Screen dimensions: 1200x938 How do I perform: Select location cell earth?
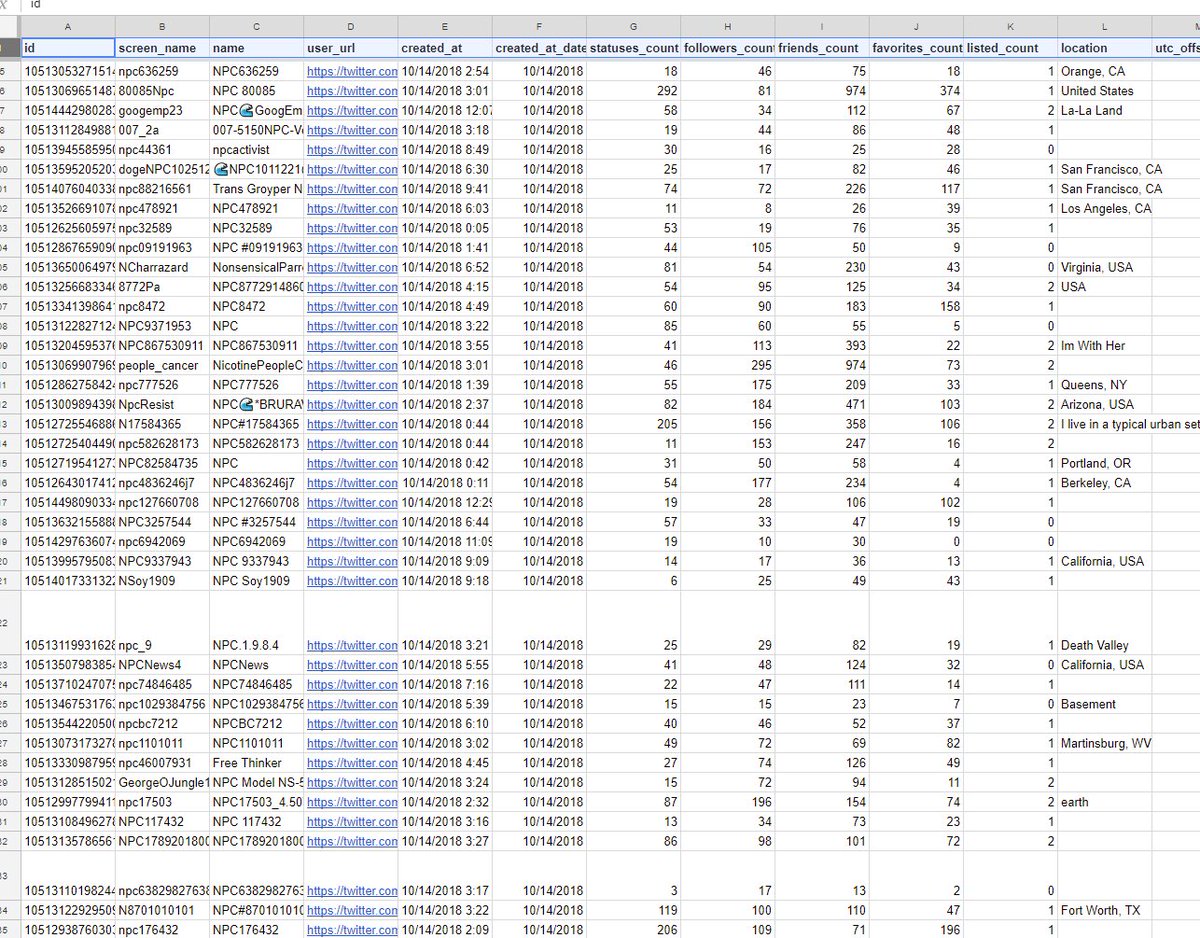point(1105,802)
